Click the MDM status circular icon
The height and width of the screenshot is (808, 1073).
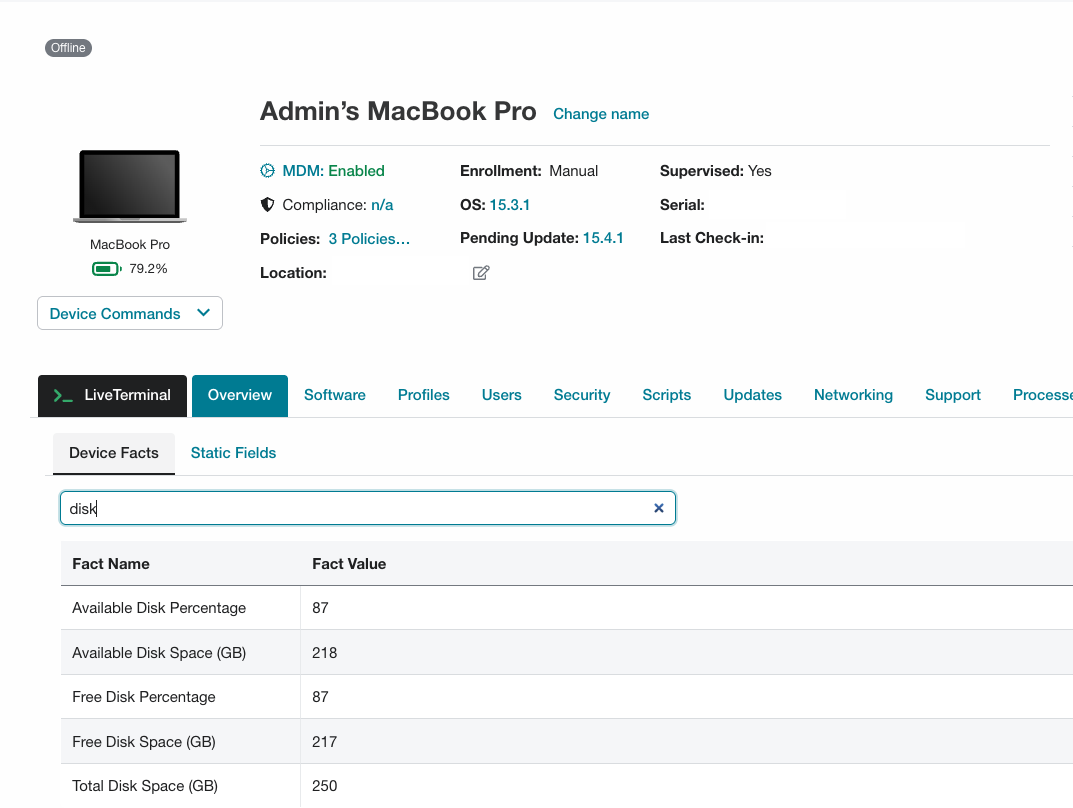coord(268,171)
